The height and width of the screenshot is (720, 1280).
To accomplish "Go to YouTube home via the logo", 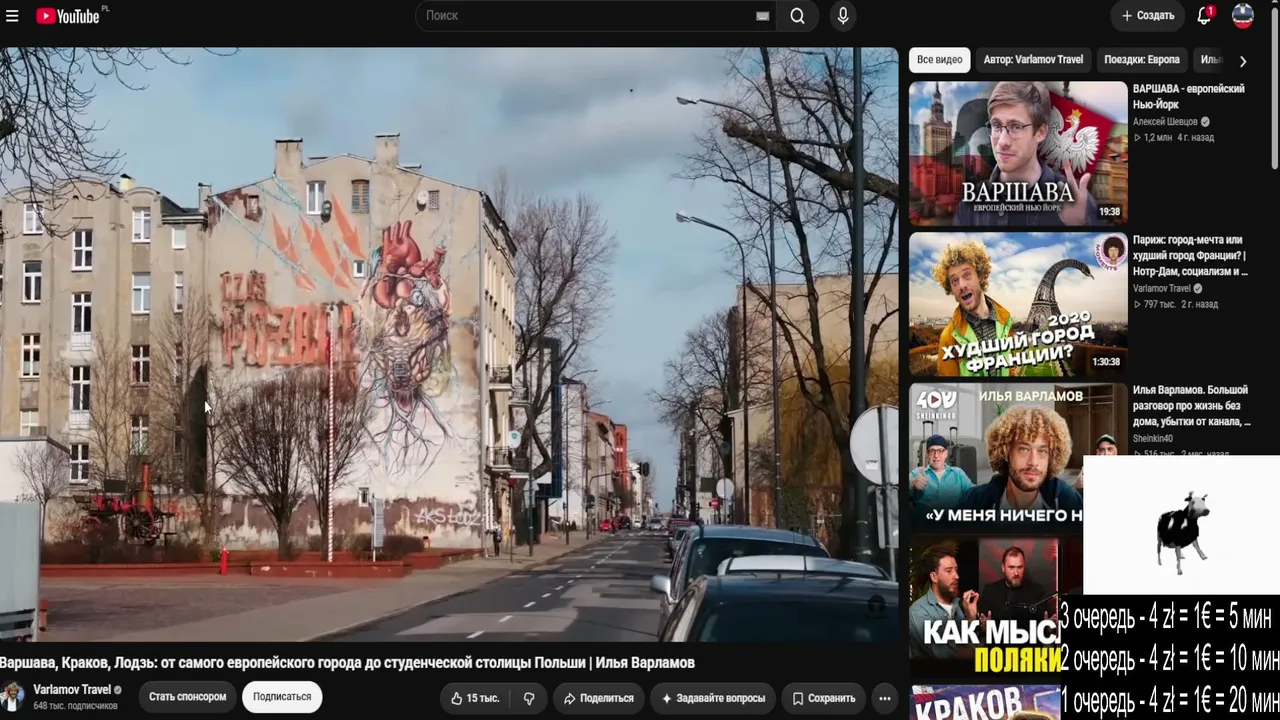I will pos(68,16).
